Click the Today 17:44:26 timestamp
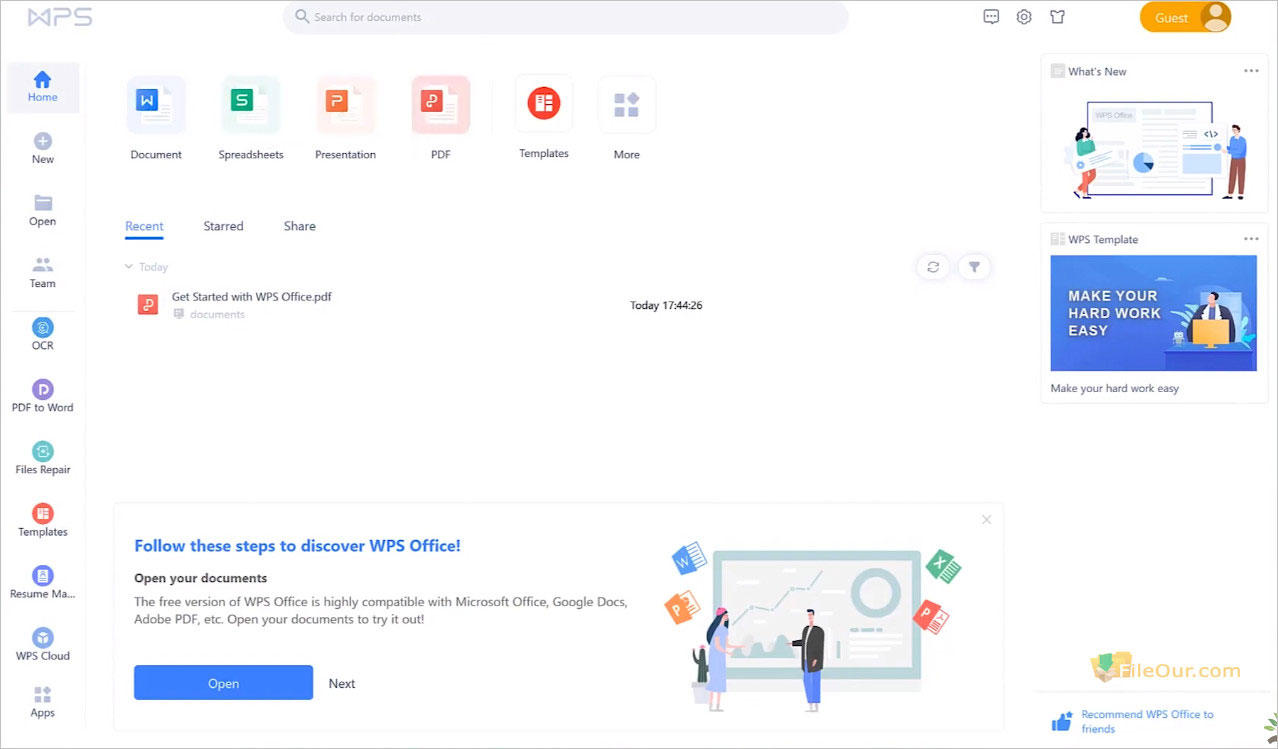 pyautogui.click(x=666, y=305)
